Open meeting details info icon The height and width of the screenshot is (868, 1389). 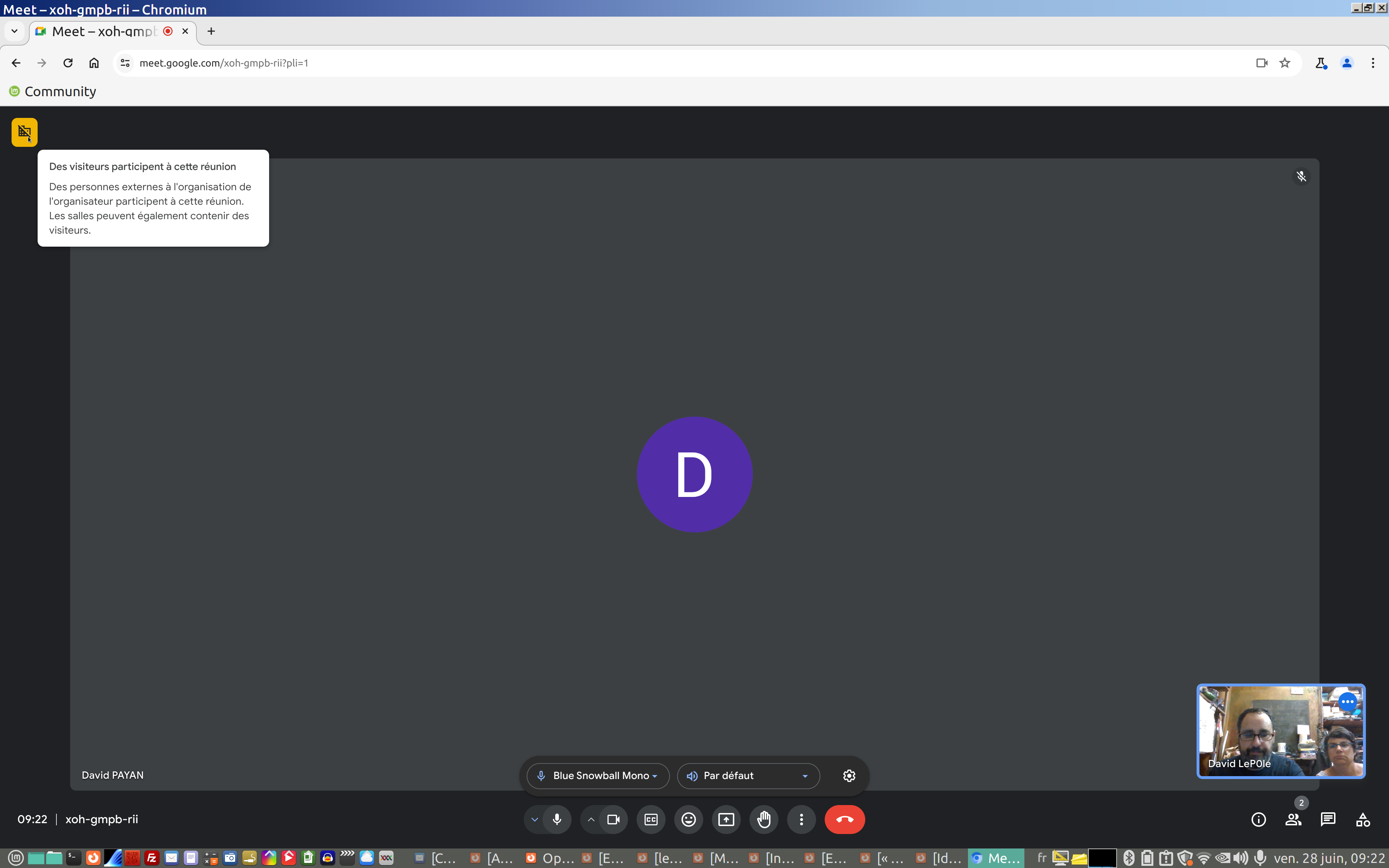(x=1258, y=820)
